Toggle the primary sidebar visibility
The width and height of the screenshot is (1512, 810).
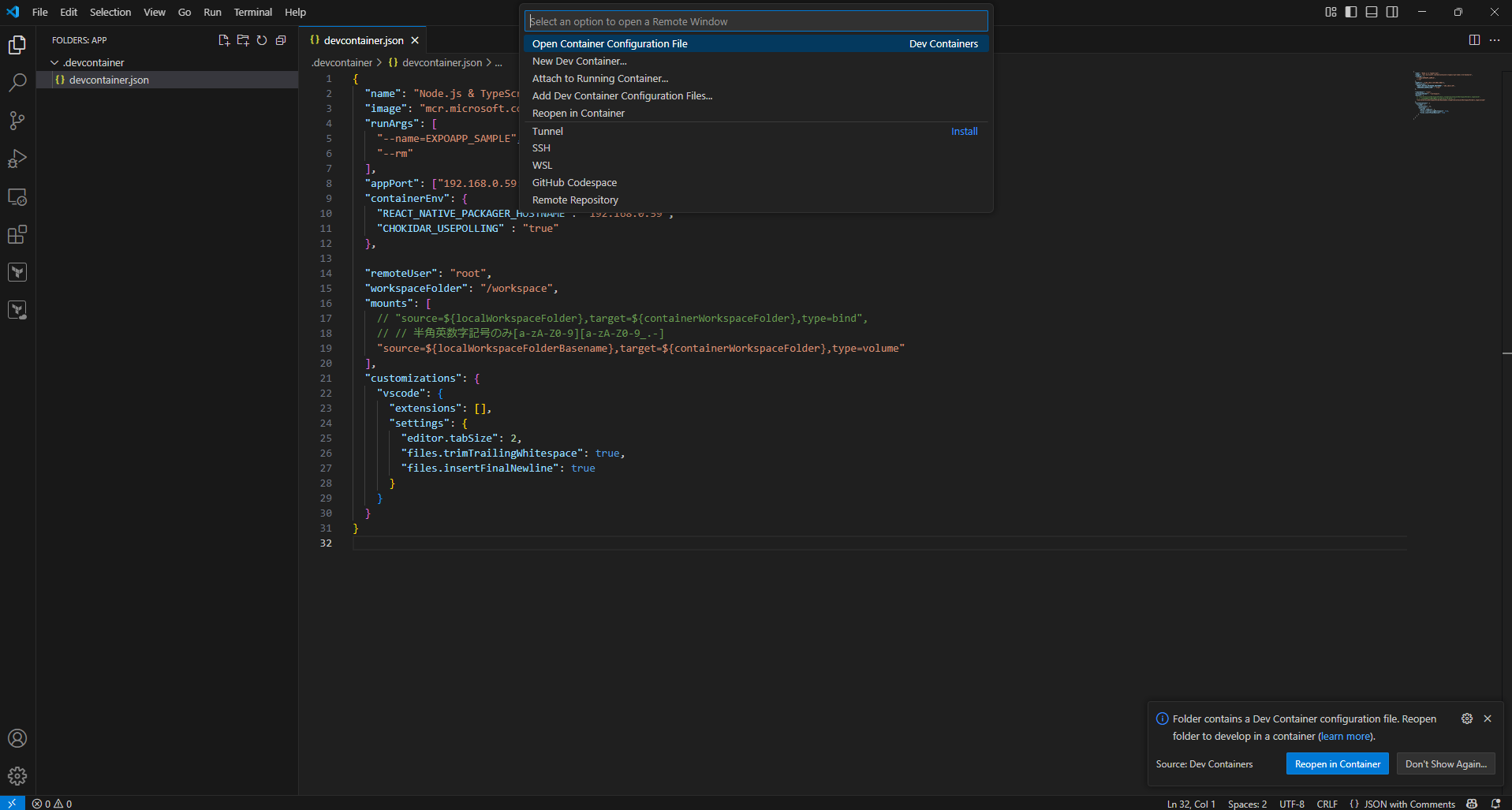pyautogui.click(x=1350, y=12)
